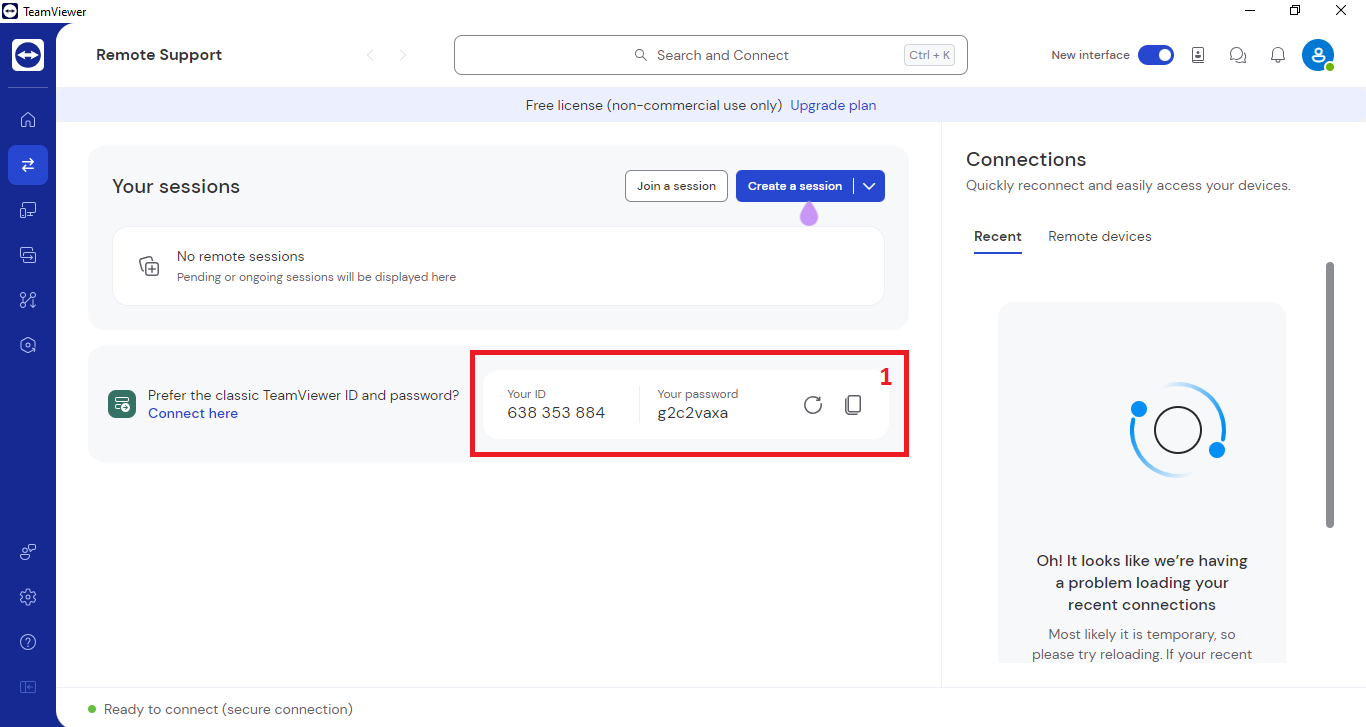This screenshot has height=727, width=1366.
Task: Click the add session icon in No remote sessions
Action: [149, 266]
